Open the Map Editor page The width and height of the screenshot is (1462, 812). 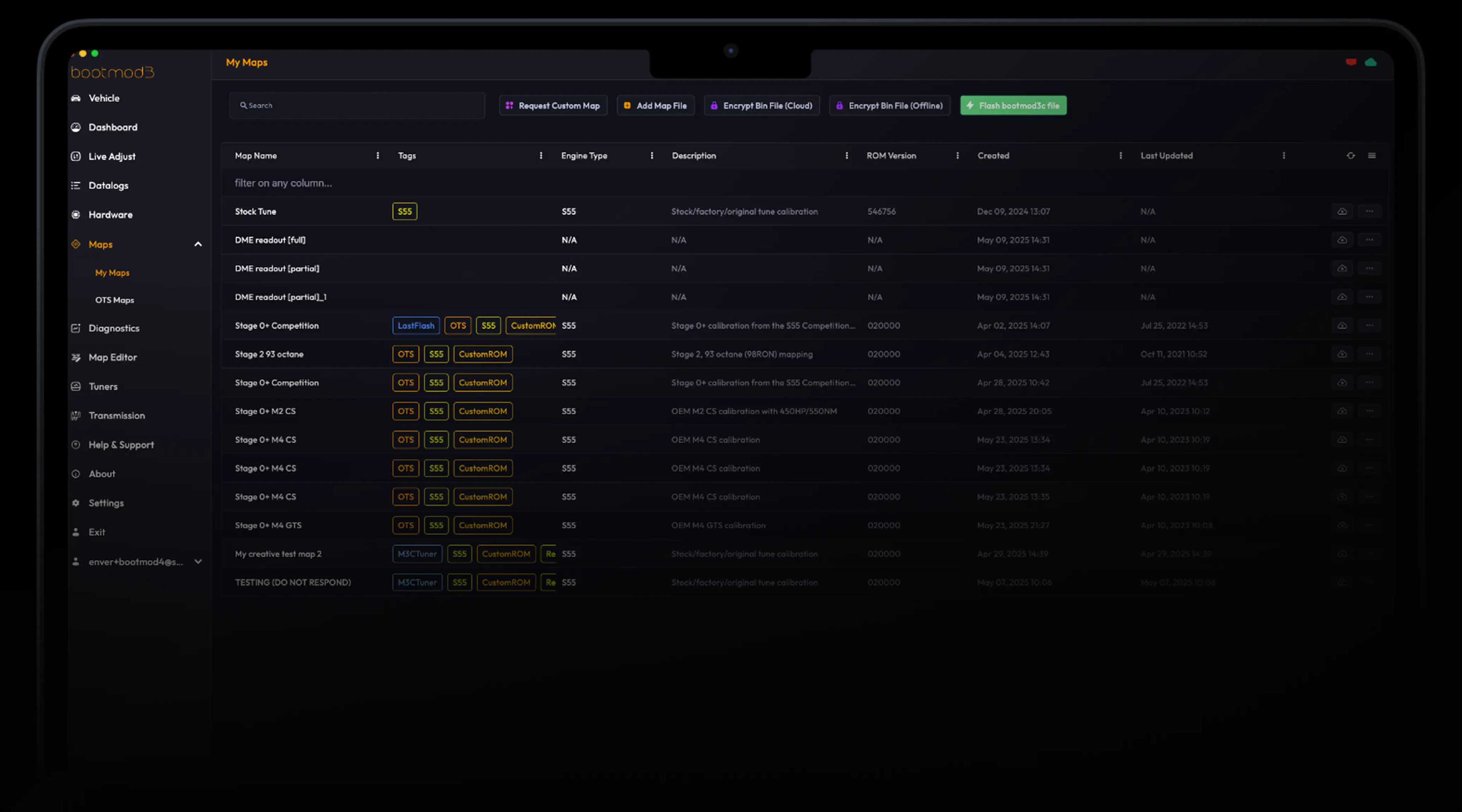[112, 357]
